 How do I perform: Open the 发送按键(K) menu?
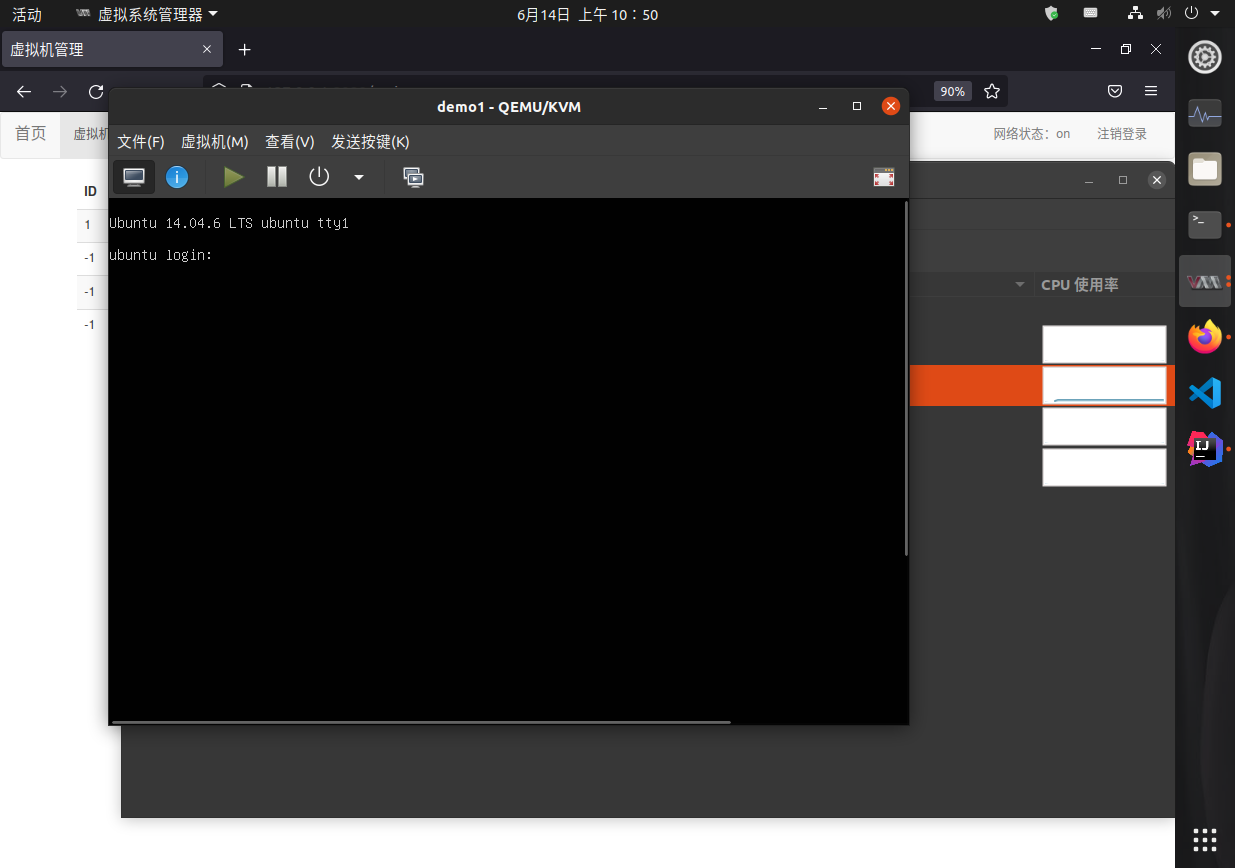tap(370, 142)
